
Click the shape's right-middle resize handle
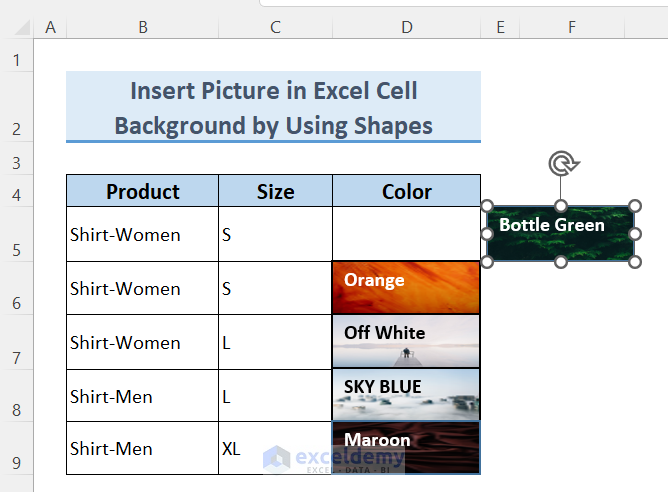click(x=634, y=233)
